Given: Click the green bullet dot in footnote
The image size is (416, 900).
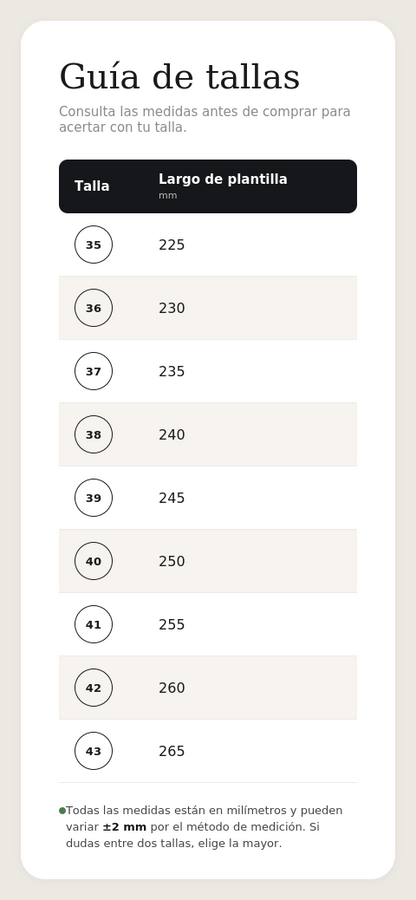Looking at the screenshot, I should tap(63, 810).
